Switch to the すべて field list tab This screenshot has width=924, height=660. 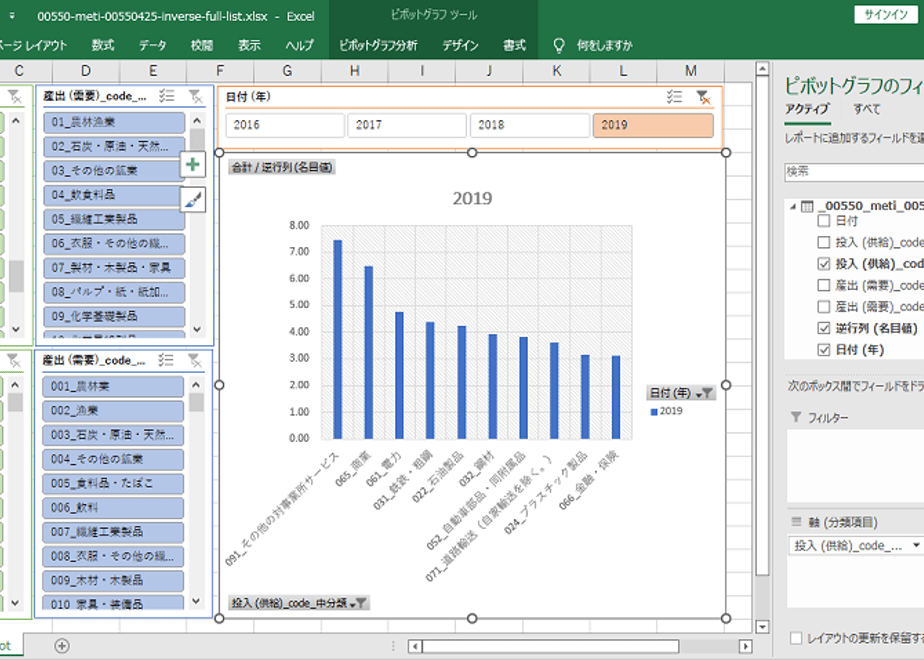pos(867,109)
